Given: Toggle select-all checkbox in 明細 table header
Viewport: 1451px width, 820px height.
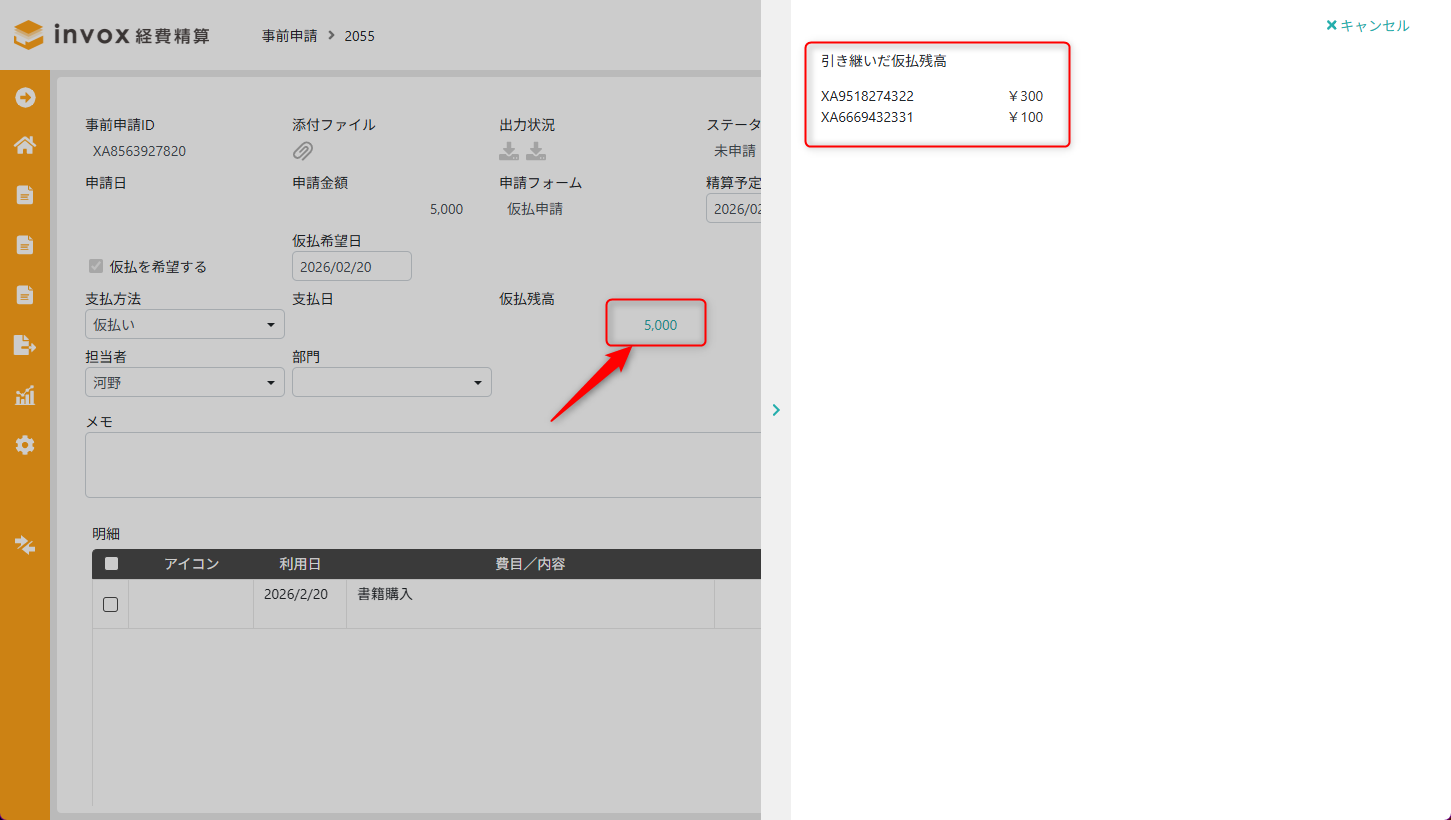Looking at the screenshot, I should coord(111,564).
